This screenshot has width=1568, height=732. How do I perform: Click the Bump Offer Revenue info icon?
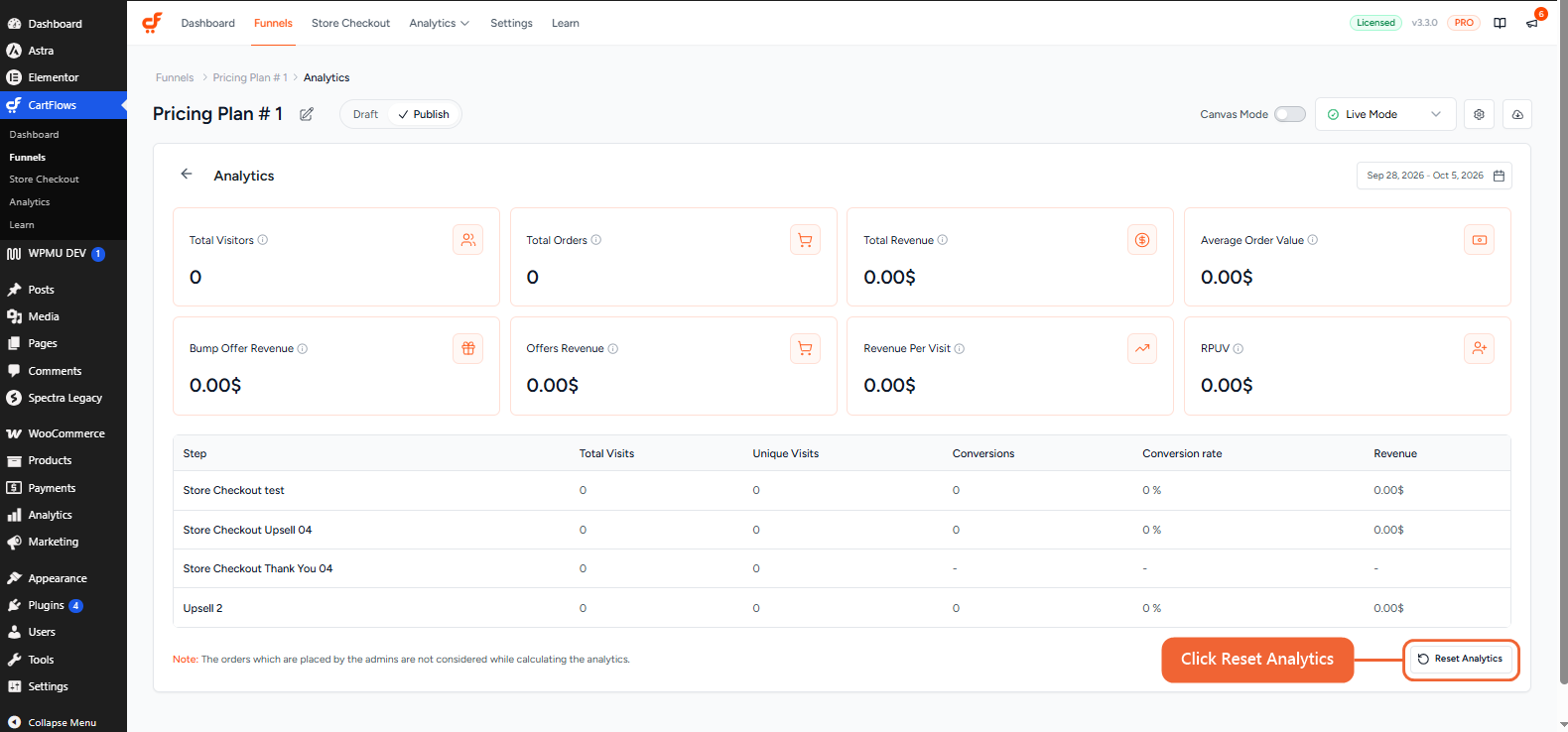click(303, 348)
